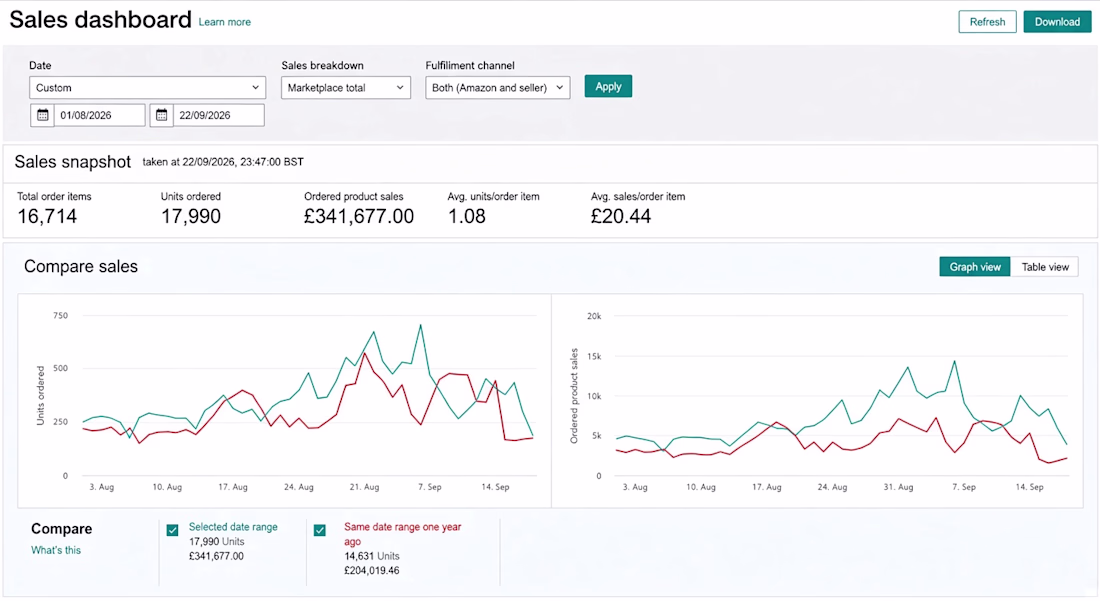1100x601 pixels.
Task: Click the start date field 01/08/2026
Action: (x=100, y=115)
